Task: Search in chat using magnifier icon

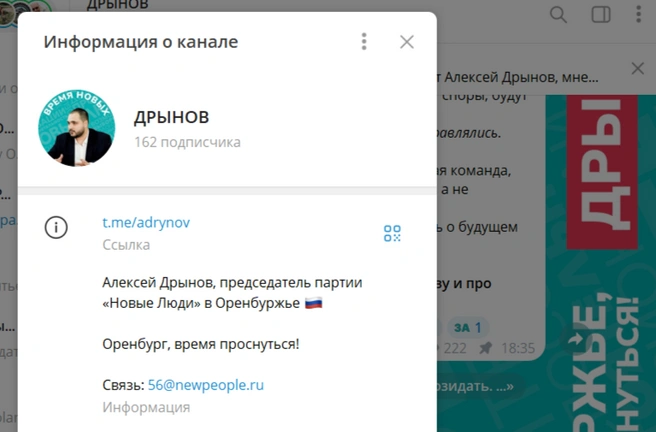Action: pyautogui.click(x=558, y=15)
